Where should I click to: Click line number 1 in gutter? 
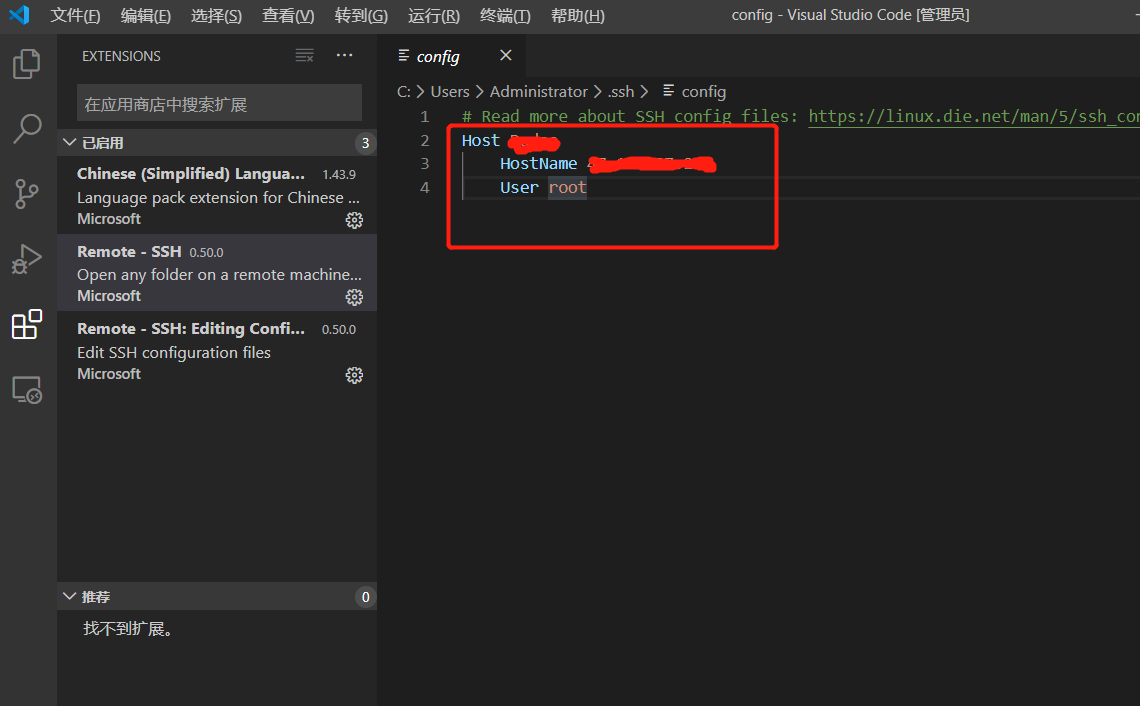click(x=425, y=116)
